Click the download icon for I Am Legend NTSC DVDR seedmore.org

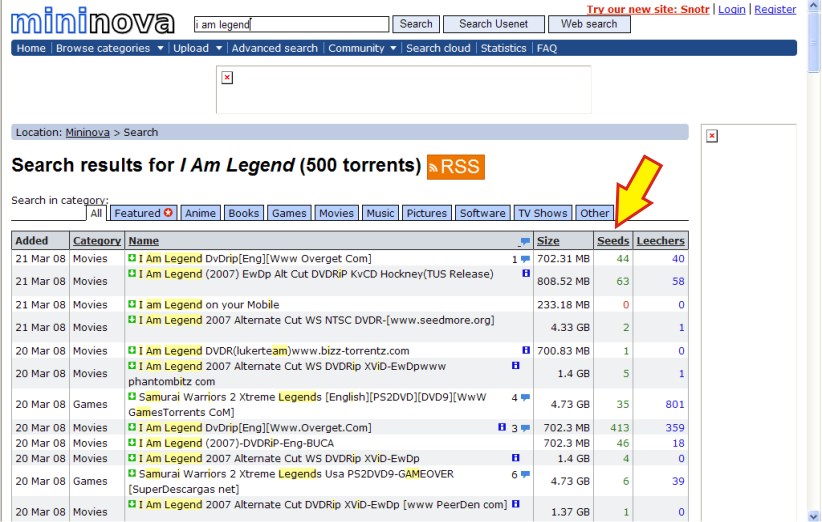click(132, 319)
